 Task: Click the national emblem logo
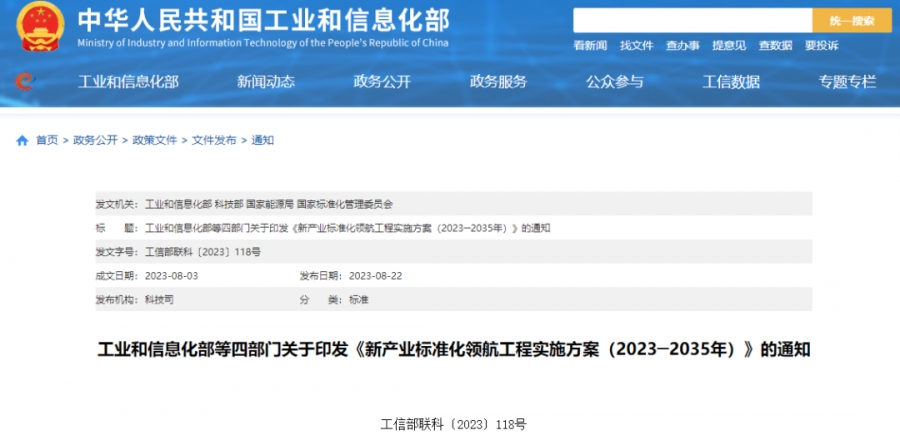(x=40, y=27)
